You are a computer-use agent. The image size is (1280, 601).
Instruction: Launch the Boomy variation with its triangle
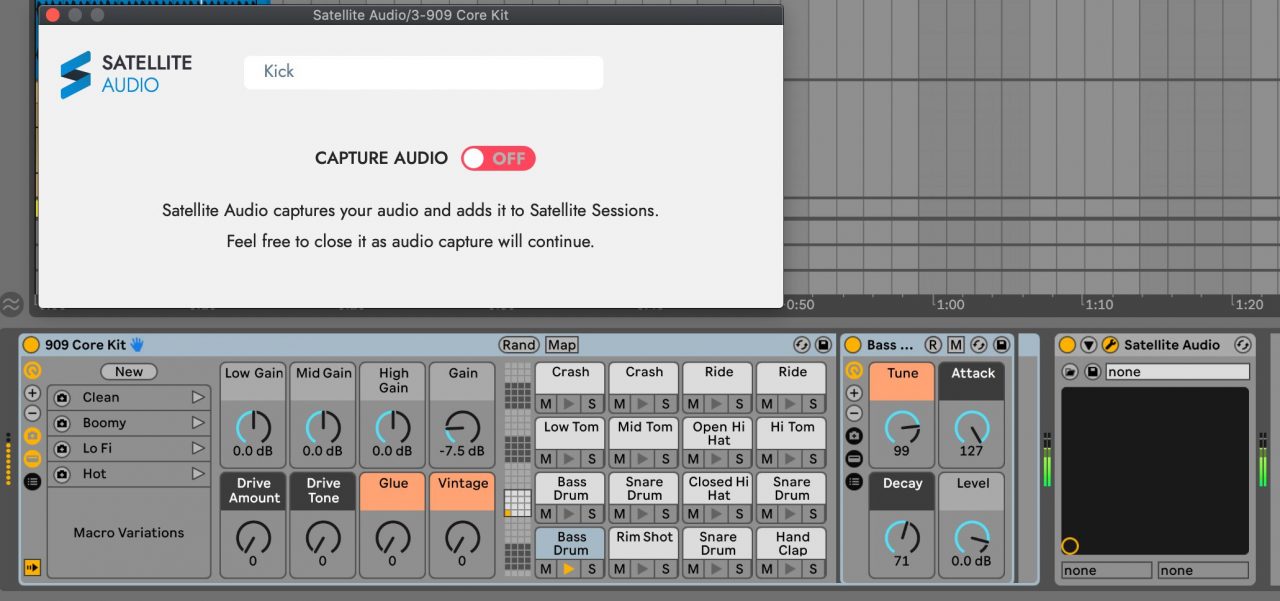click(197, 423)
